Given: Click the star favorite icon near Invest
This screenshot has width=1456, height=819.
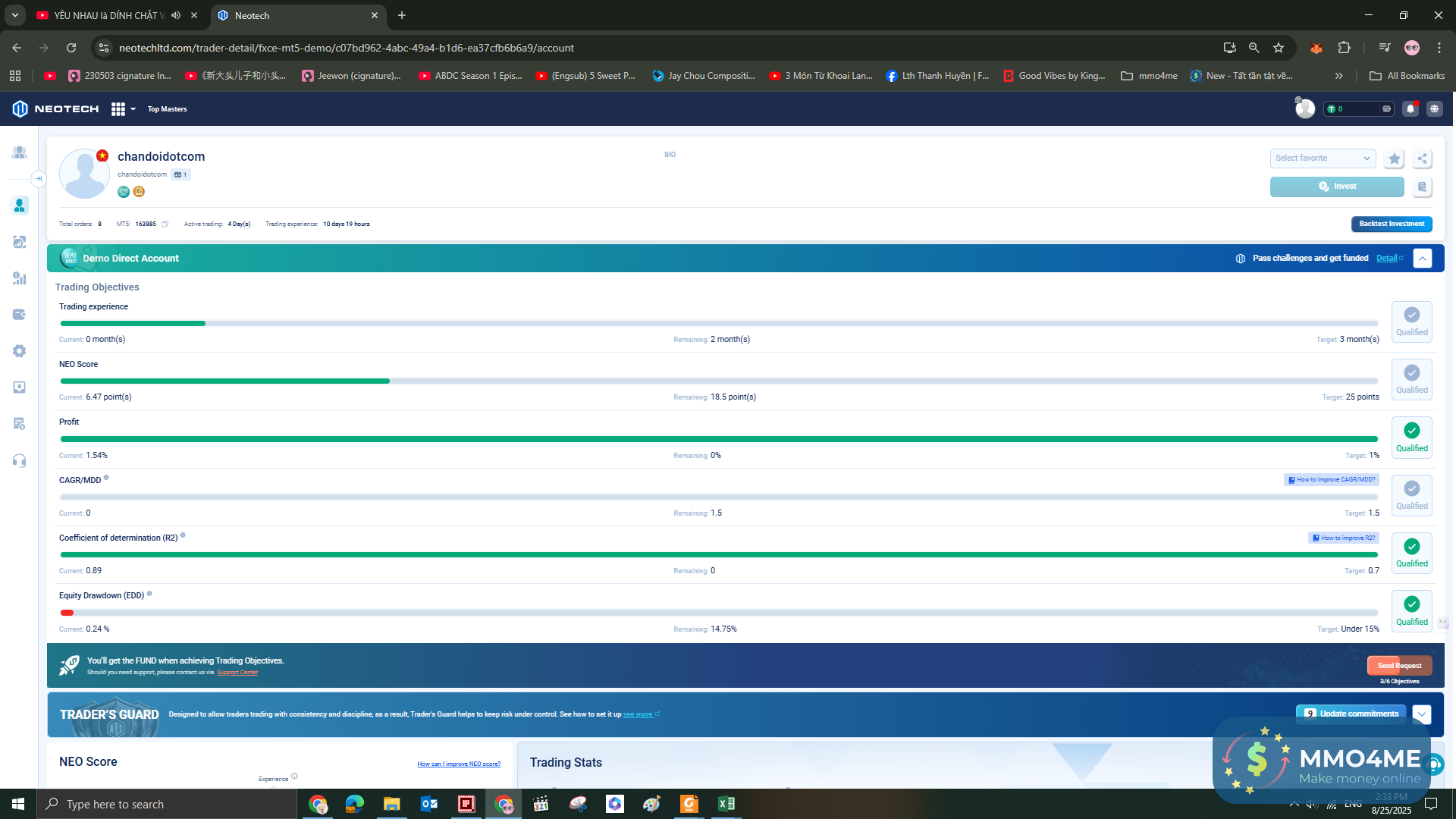Looking at the screenshot, I should [x=1394, y=158].
